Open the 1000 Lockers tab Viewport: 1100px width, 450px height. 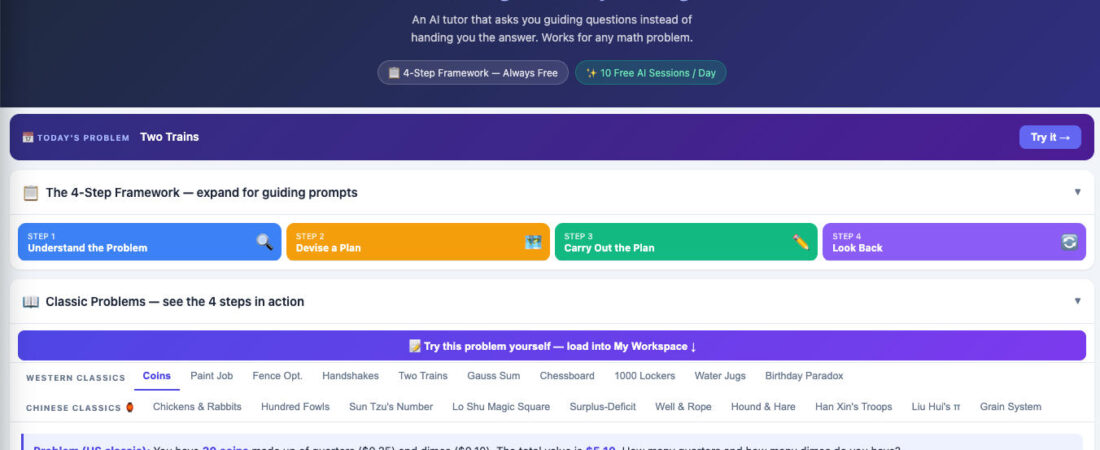tap(645, 376)
